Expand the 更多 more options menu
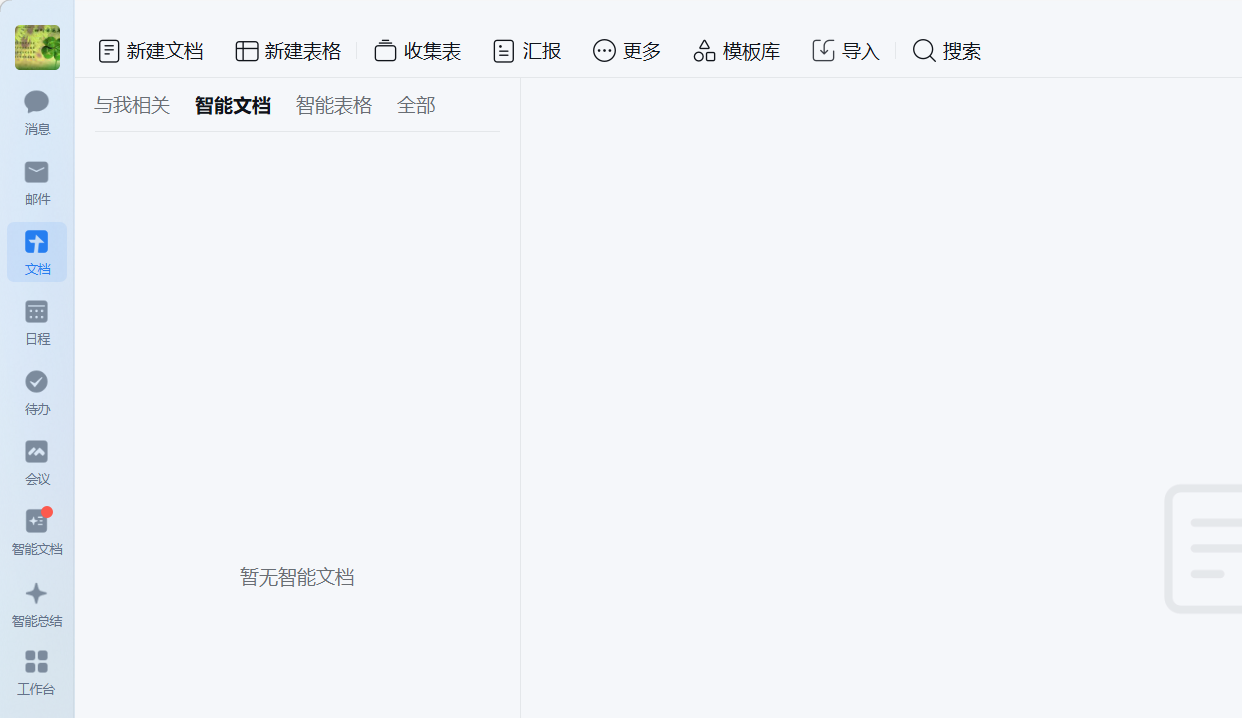The image size is (1242, 718). pyautogui.click(x=627, y=51)
